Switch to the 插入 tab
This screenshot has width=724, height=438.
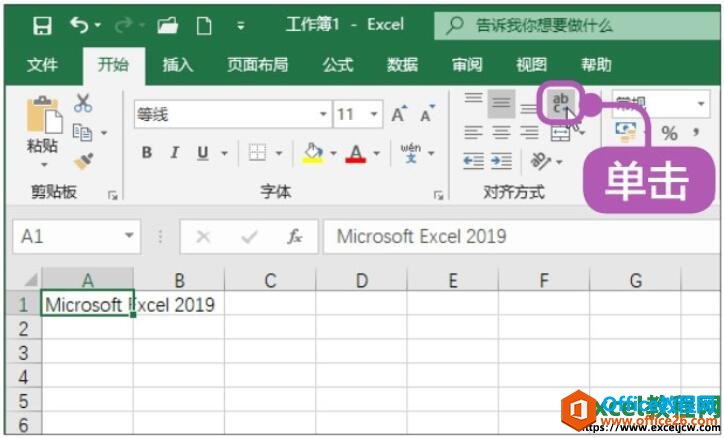point(178,65)
